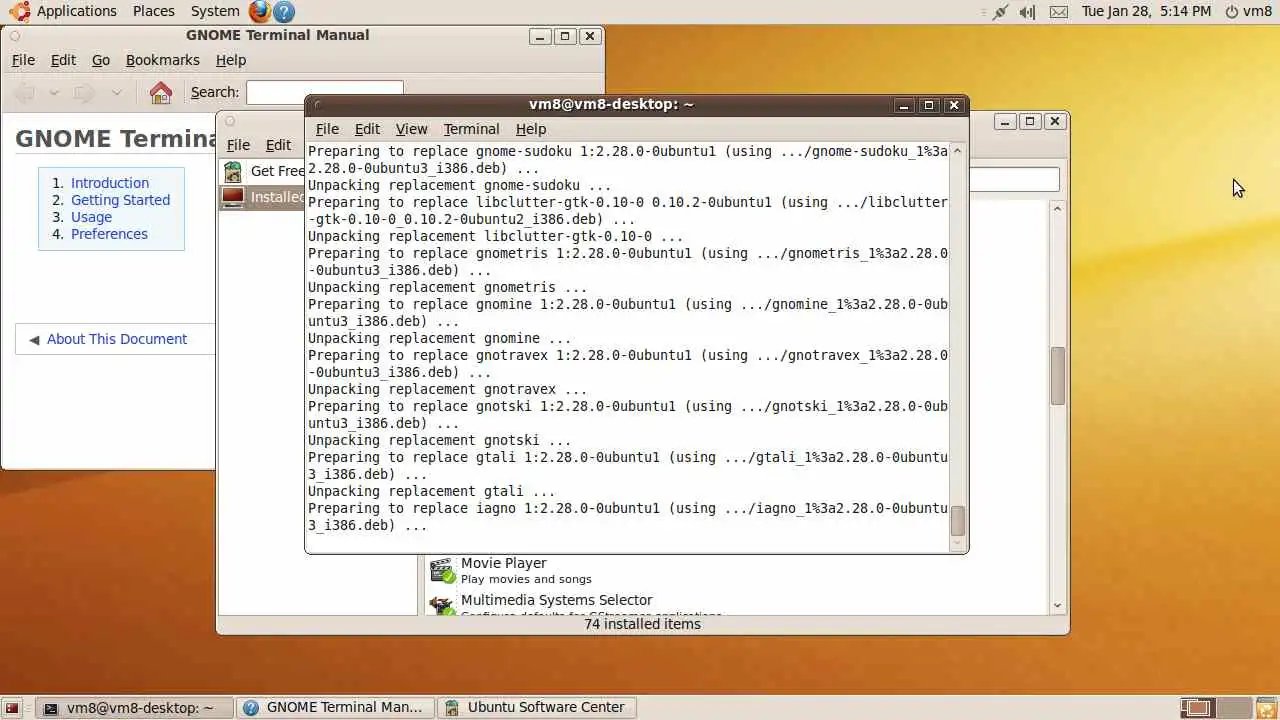
Task: Click the Software Center scrollbar up arrow
Action: (x=1058, y=208)
